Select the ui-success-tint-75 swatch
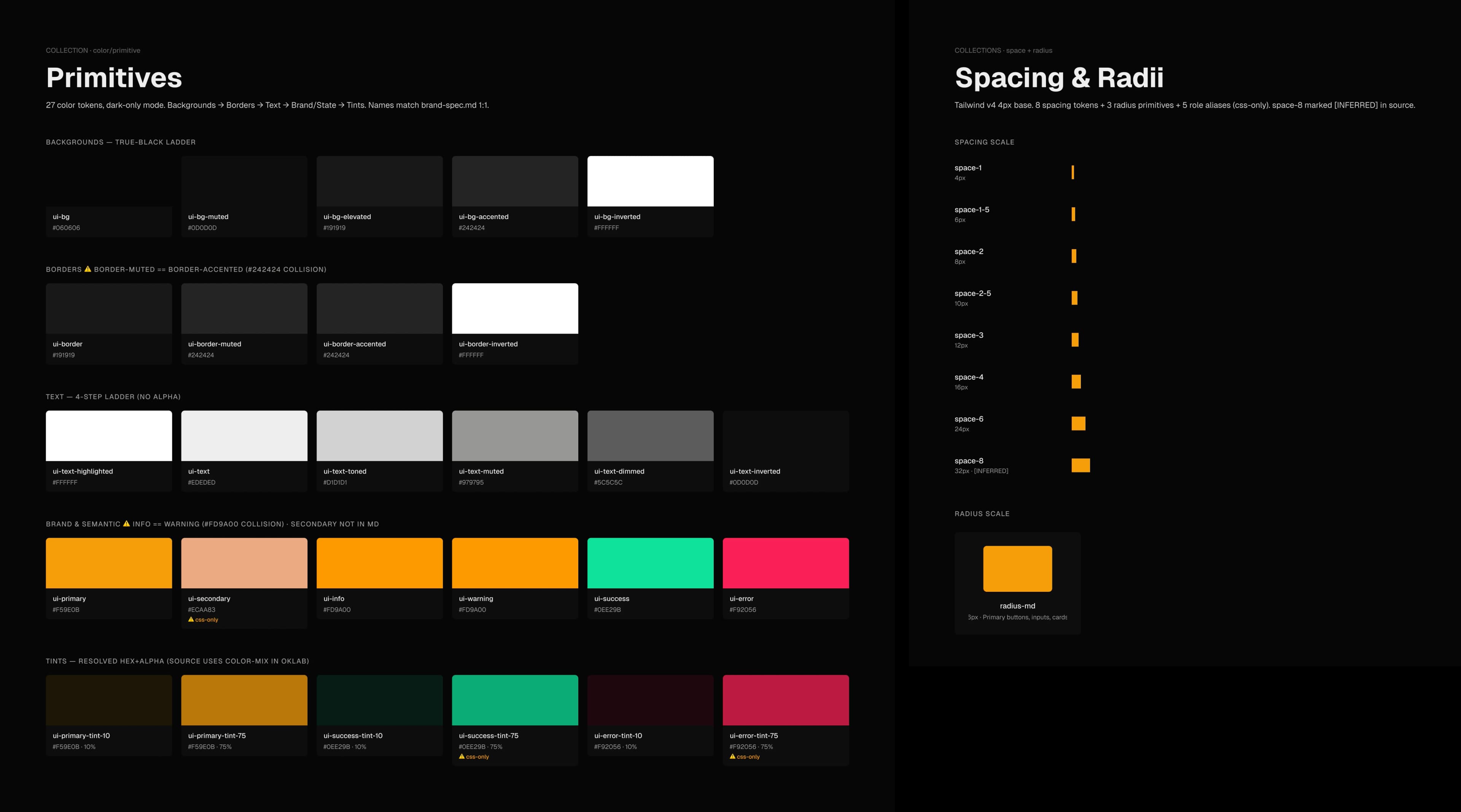 tap(515, 700)
